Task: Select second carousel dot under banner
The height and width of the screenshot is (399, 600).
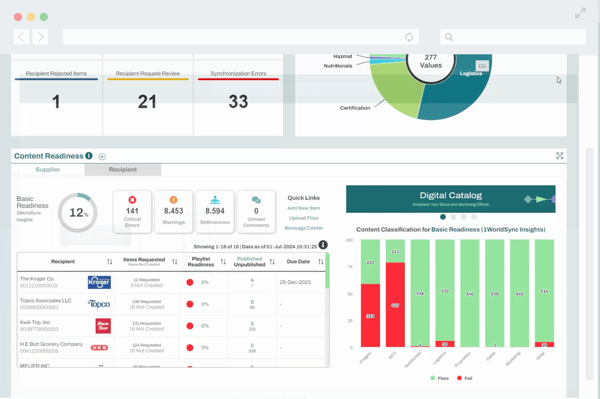Action: pyautogui.click(x=453, y=217)
